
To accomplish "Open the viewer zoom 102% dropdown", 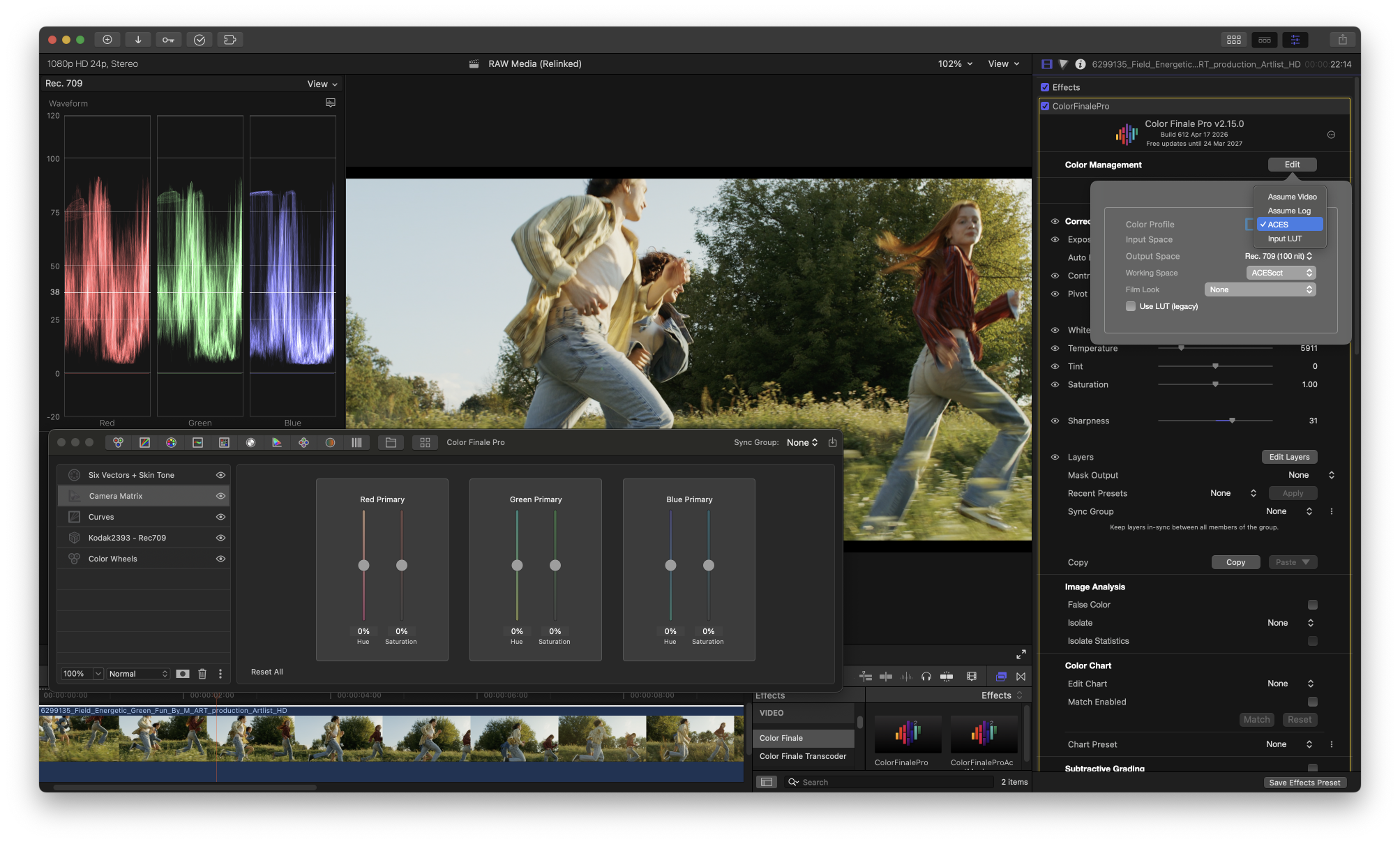I will click(x=955, y=64).
